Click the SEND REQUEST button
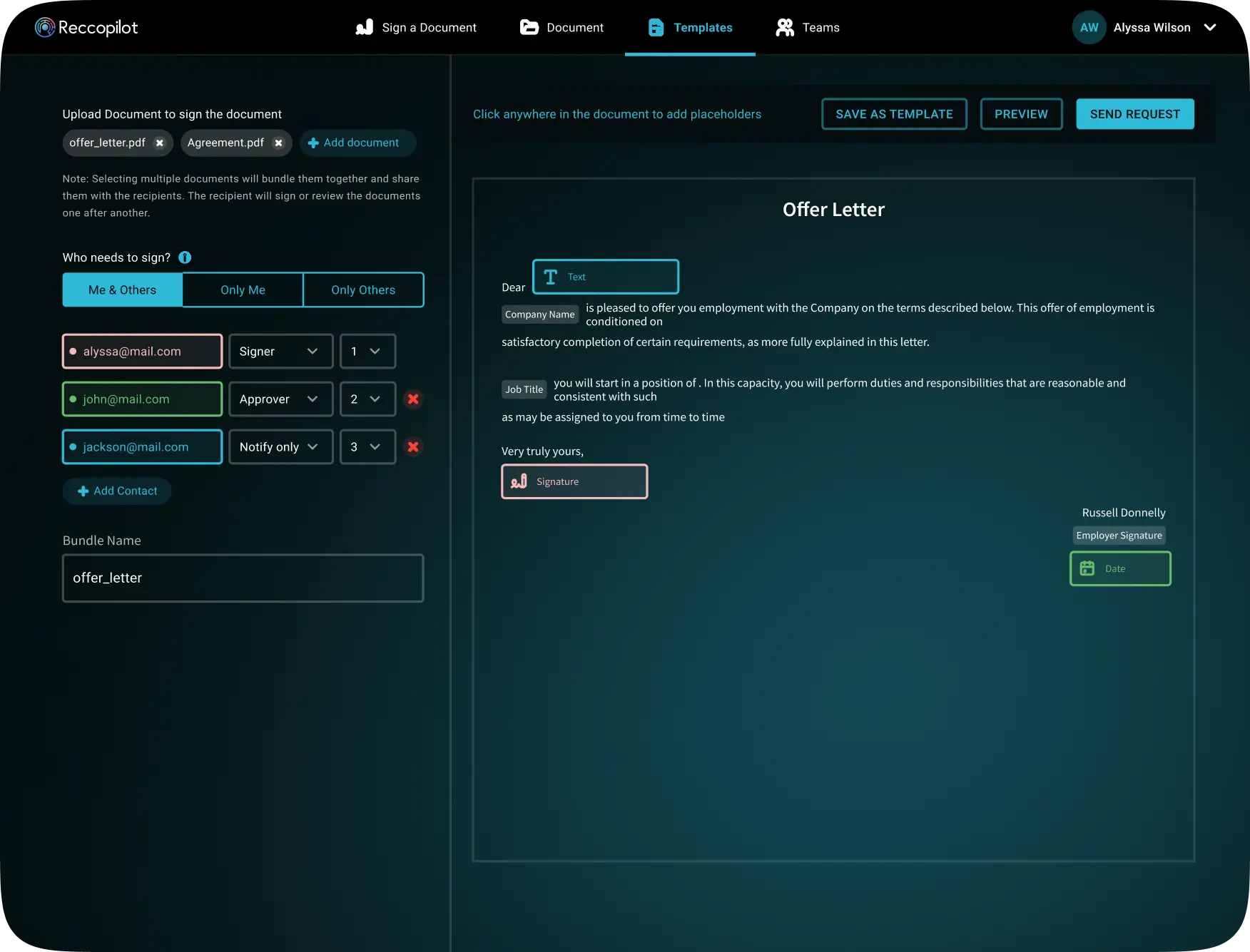Image resolution: width=1250 pixels, height=952 pixels. coord(1134,113)
